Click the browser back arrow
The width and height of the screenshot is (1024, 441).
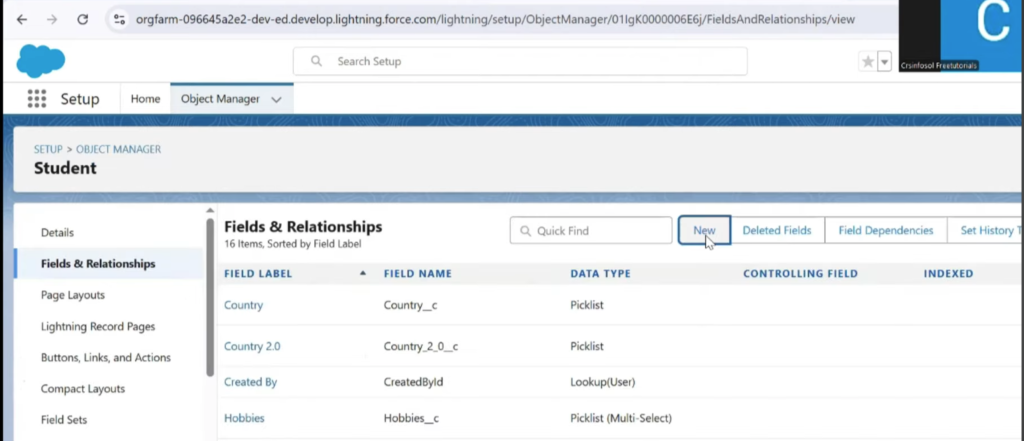(x=22, y=19)
